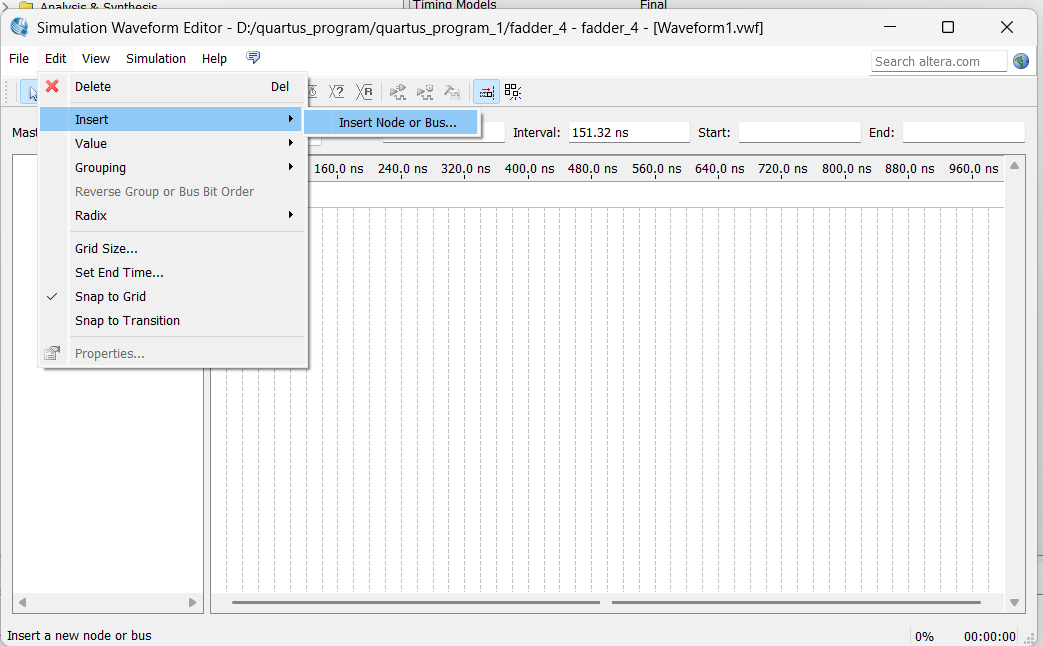Open the View menu
1043x646 pixels.
point(96,59)
